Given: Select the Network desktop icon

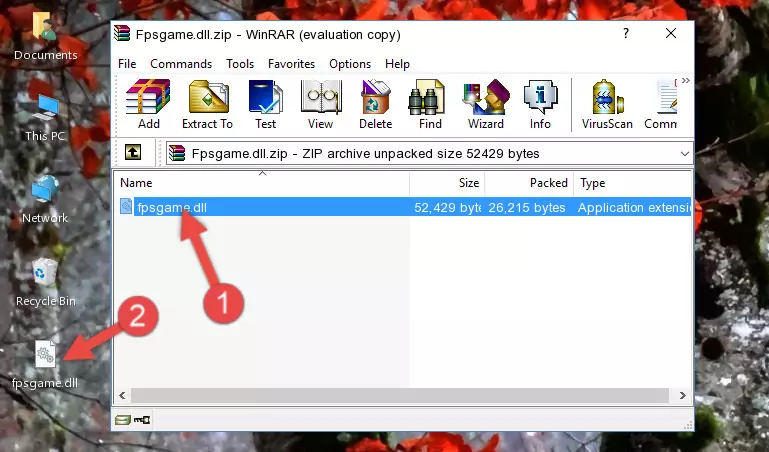Looking at the screenshot, I should tap(45, 200).
